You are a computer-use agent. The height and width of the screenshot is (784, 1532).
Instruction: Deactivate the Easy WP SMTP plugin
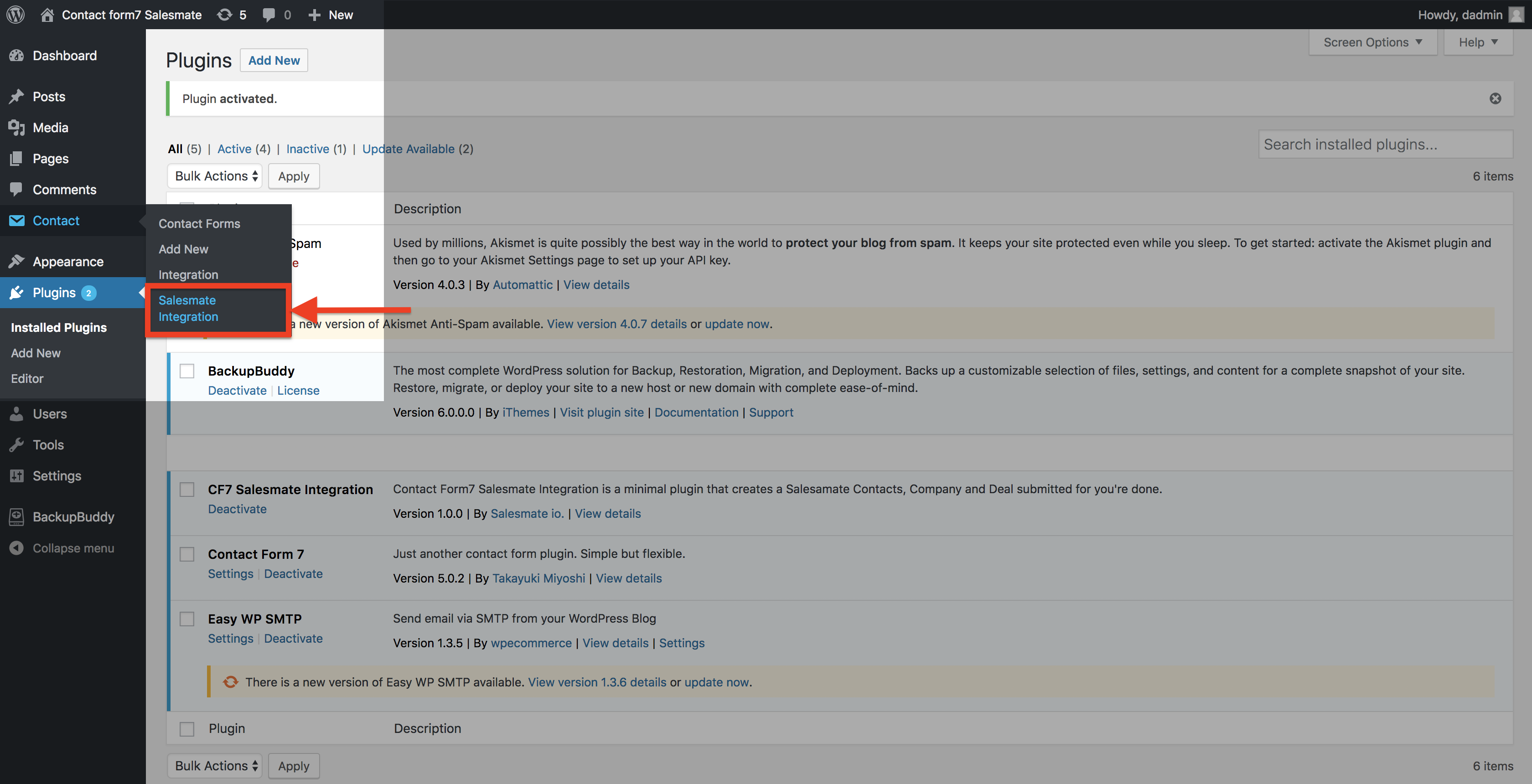(293, 639)
